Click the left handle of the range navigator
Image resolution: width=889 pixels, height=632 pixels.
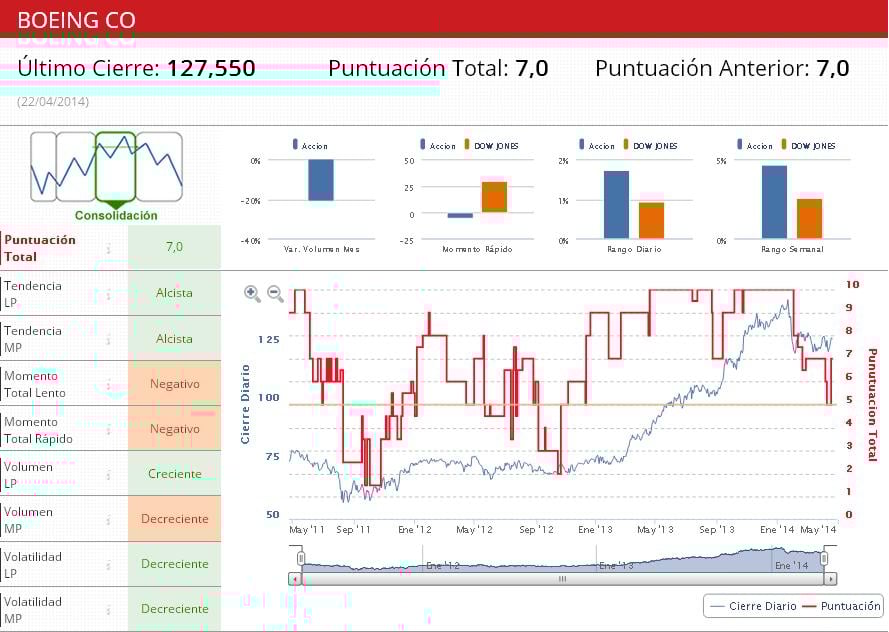[x=301, y=559]
